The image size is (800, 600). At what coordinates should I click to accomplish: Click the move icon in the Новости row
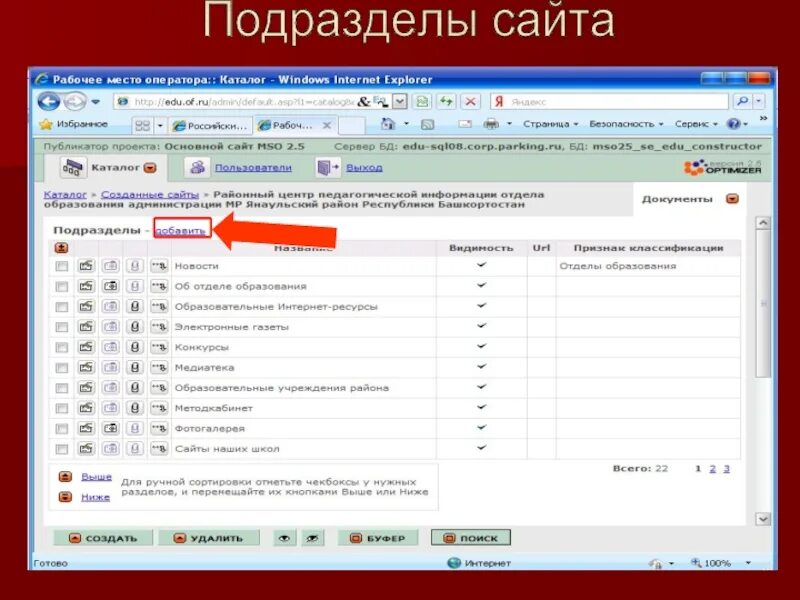coord(159,266)
